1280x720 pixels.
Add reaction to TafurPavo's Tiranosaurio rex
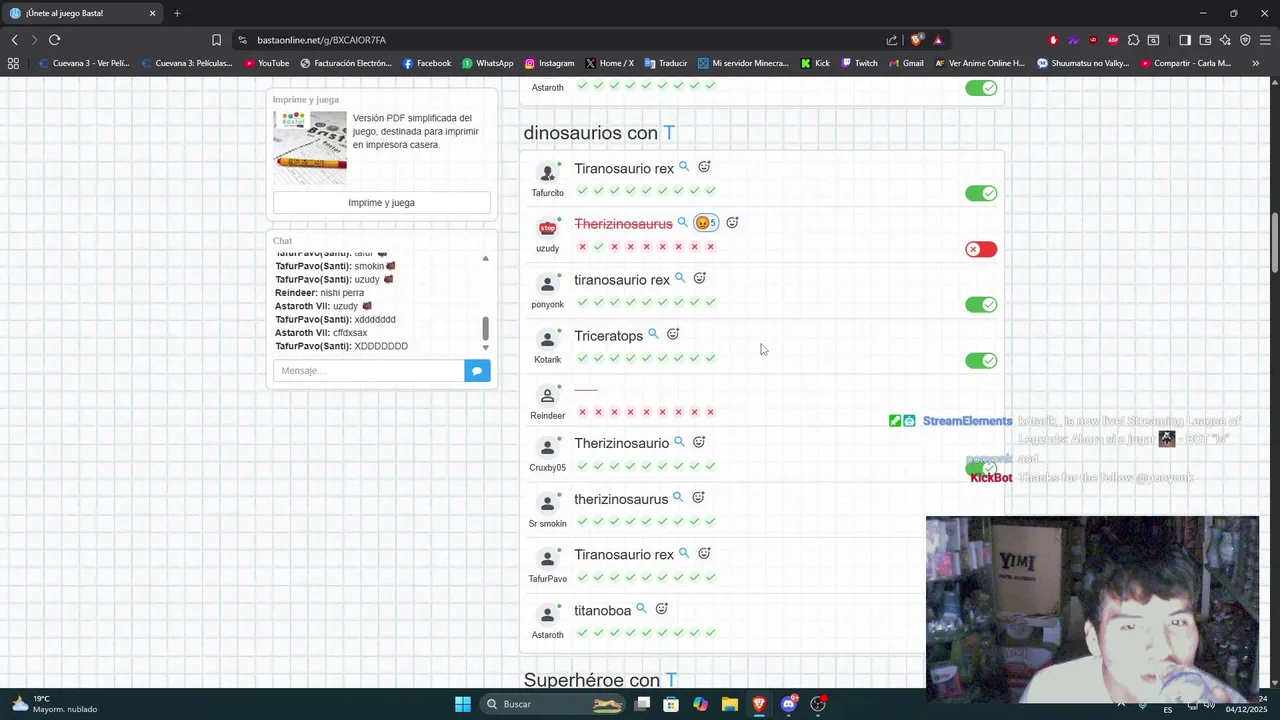click(704, 553)
